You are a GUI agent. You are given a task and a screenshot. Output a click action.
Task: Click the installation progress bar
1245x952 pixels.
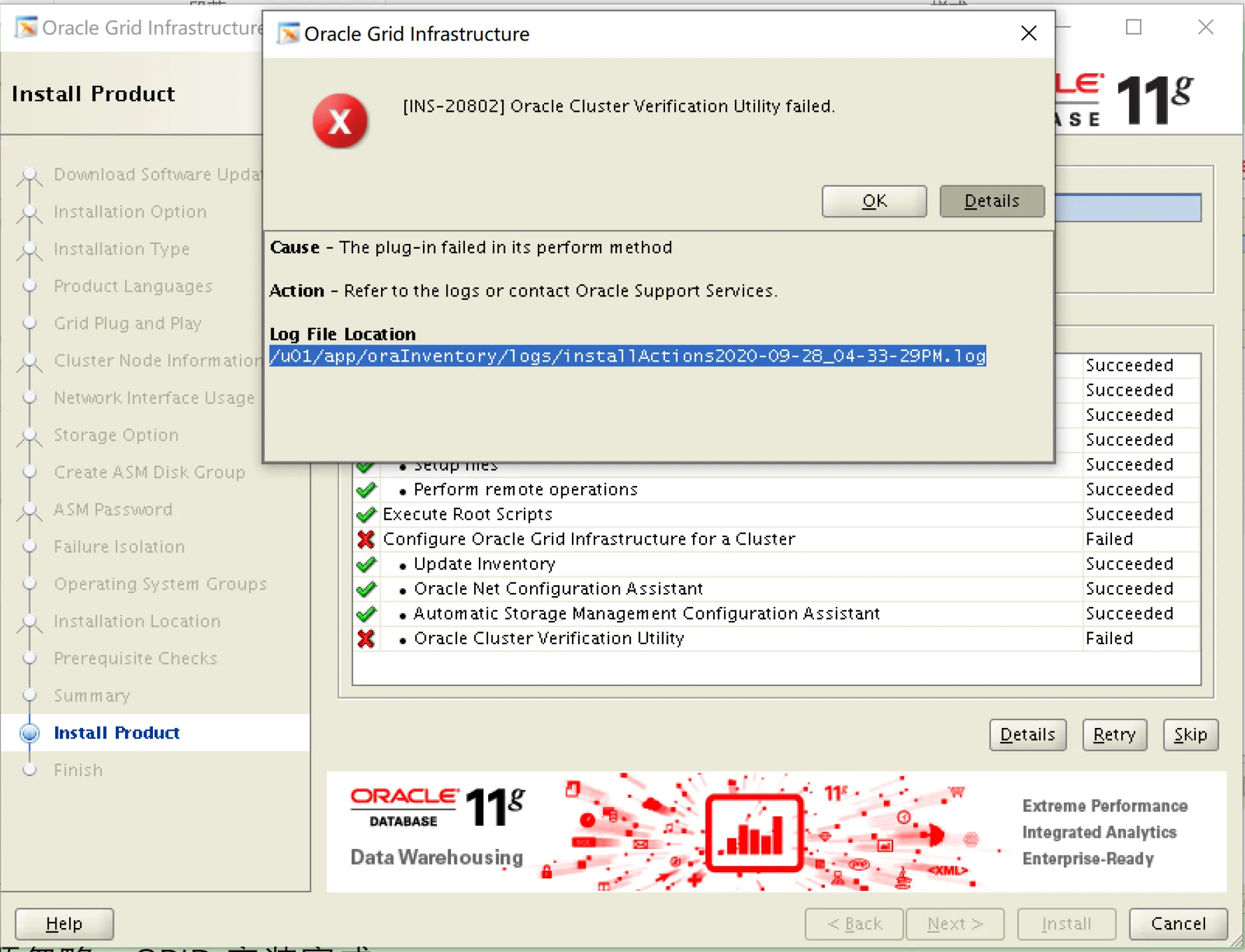coord(1128,207)
